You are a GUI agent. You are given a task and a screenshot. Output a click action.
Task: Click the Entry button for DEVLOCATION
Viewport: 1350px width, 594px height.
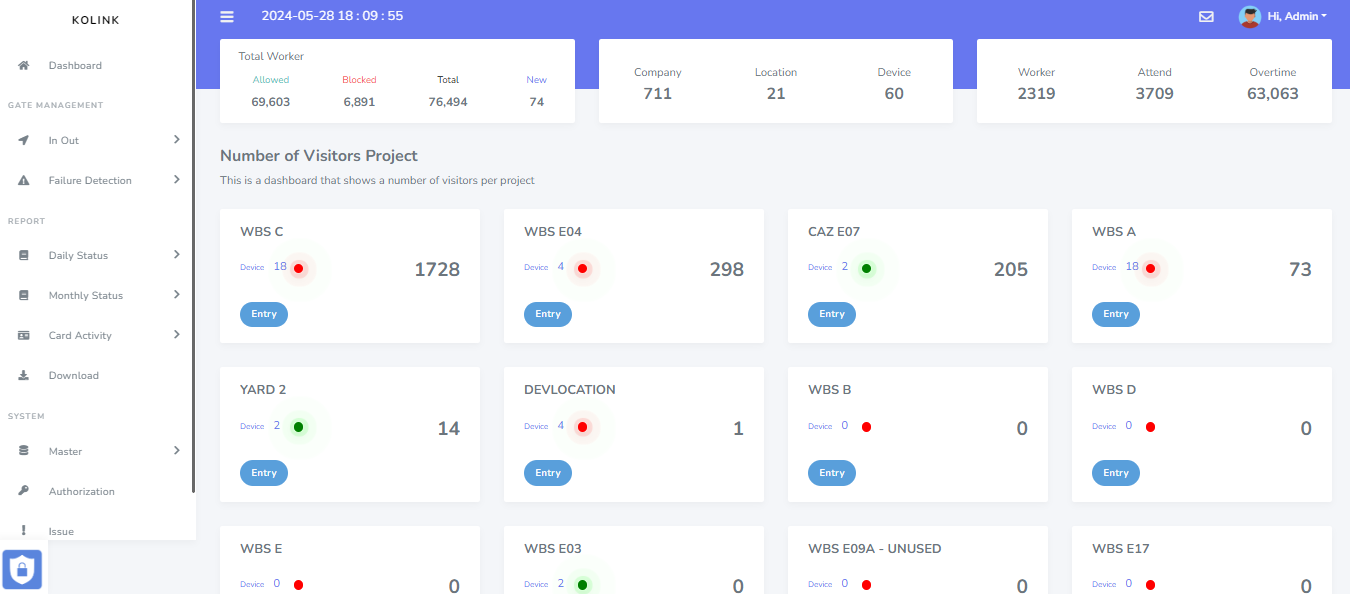[x=548, y=473]
